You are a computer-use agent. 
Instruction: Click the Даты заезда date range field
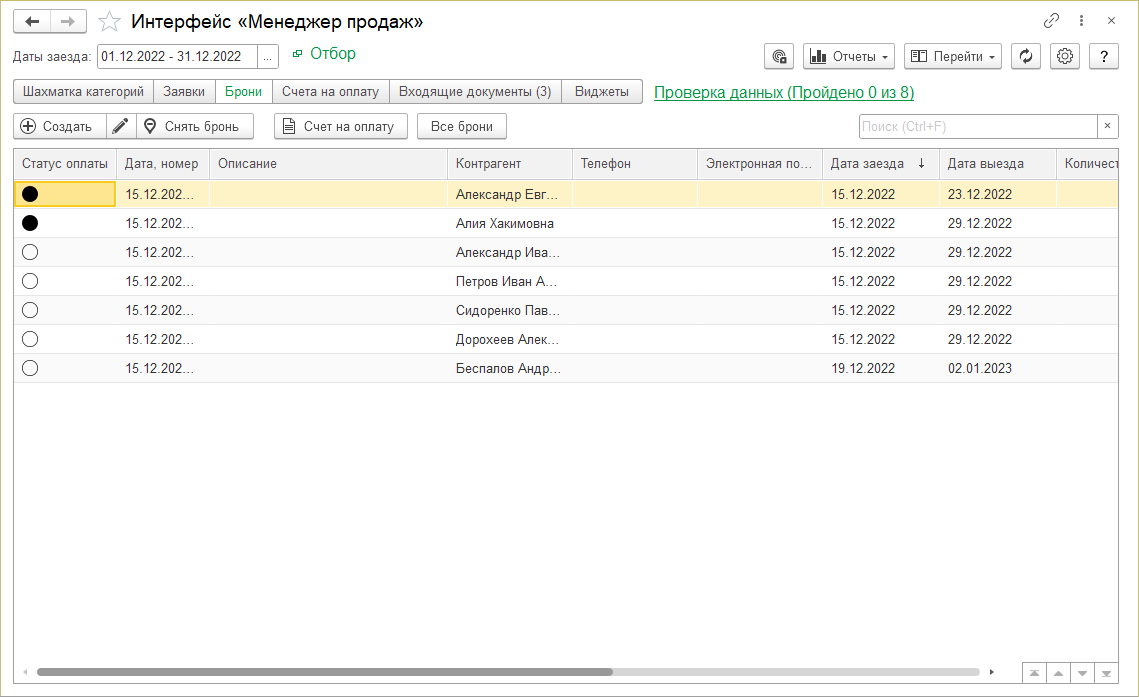[177, 57]
